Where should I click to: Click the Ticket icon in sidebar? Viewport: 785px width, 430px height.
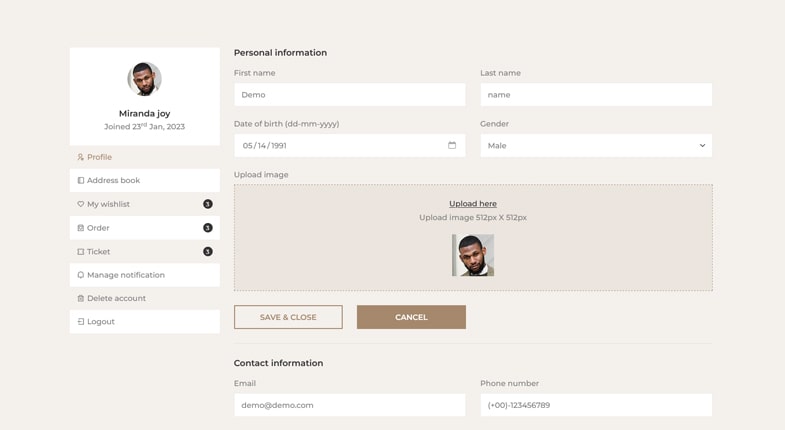[81, 252]
